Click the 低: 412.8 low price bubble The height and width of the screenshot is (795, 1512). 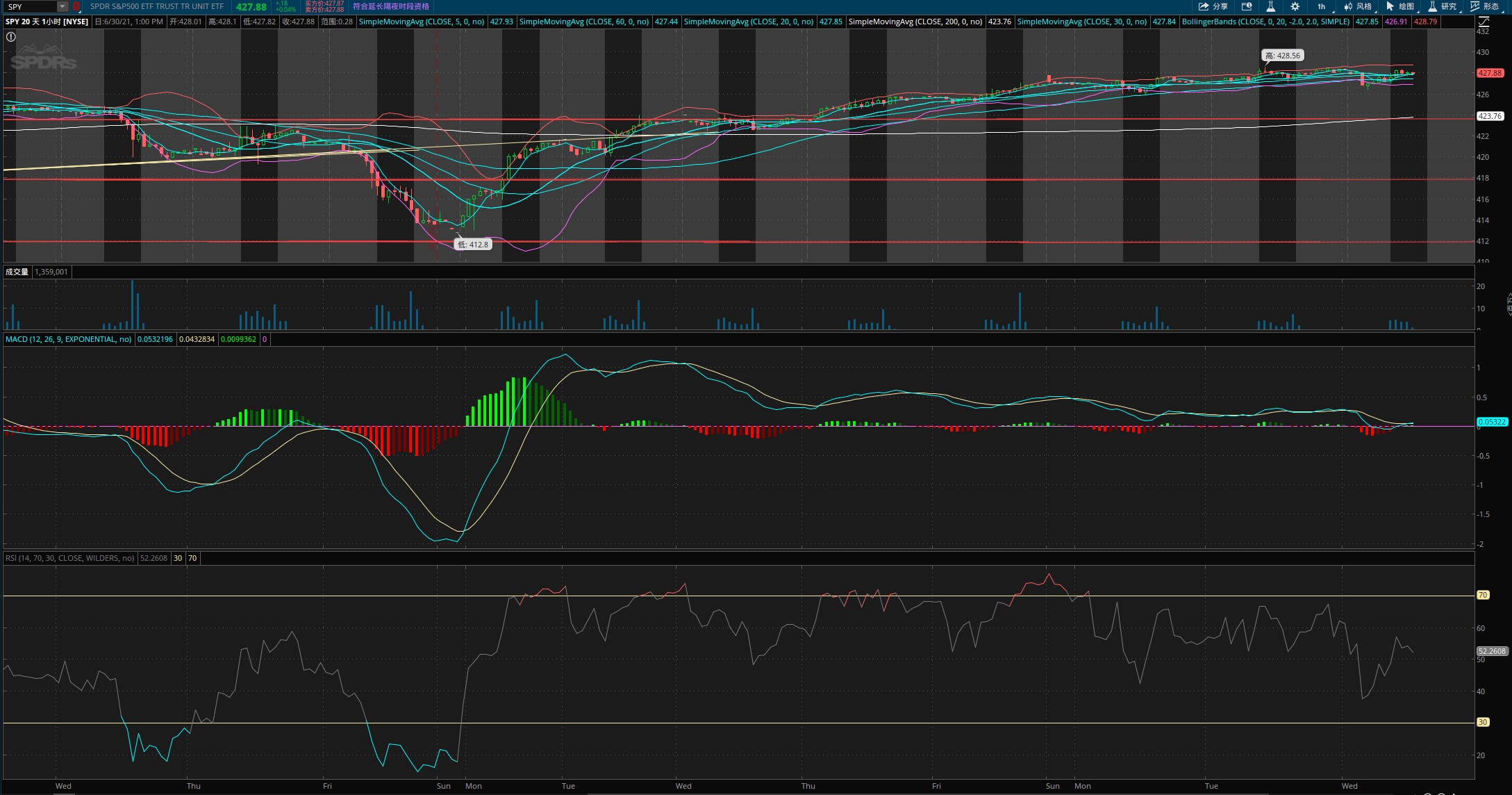[x=473, y=245]
